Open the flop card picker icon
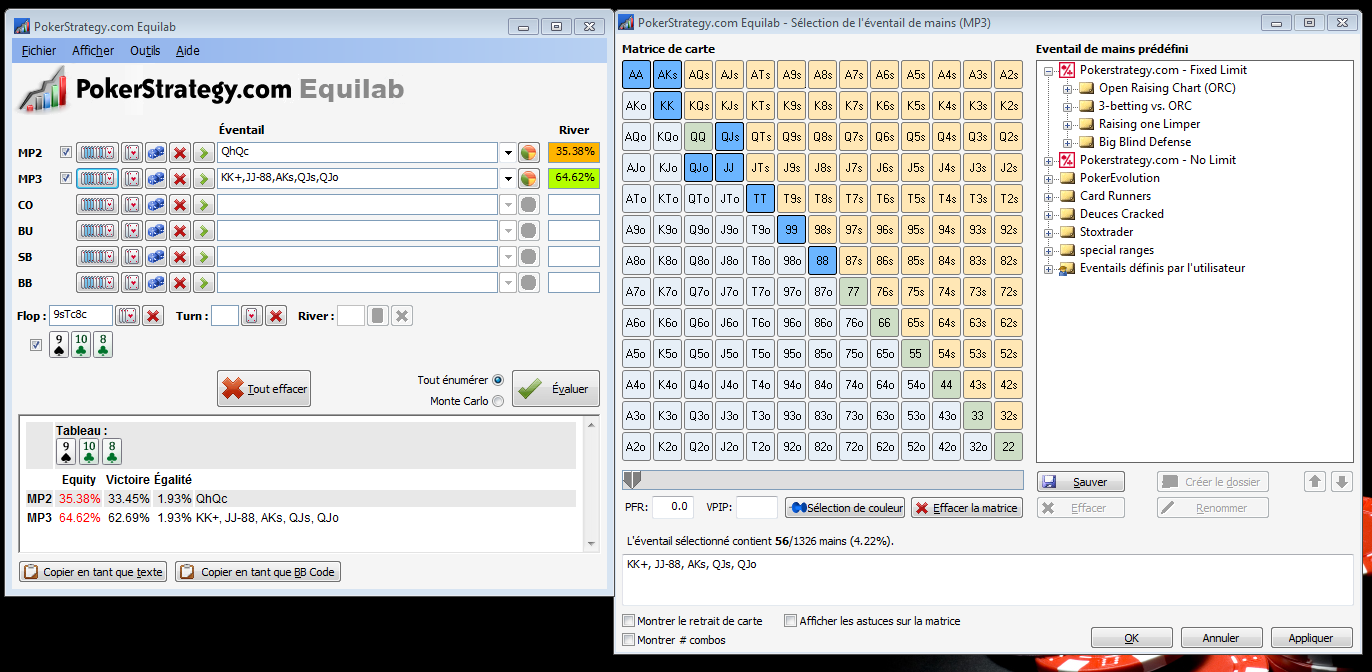The image size is (1372, 672). (128, 316)
